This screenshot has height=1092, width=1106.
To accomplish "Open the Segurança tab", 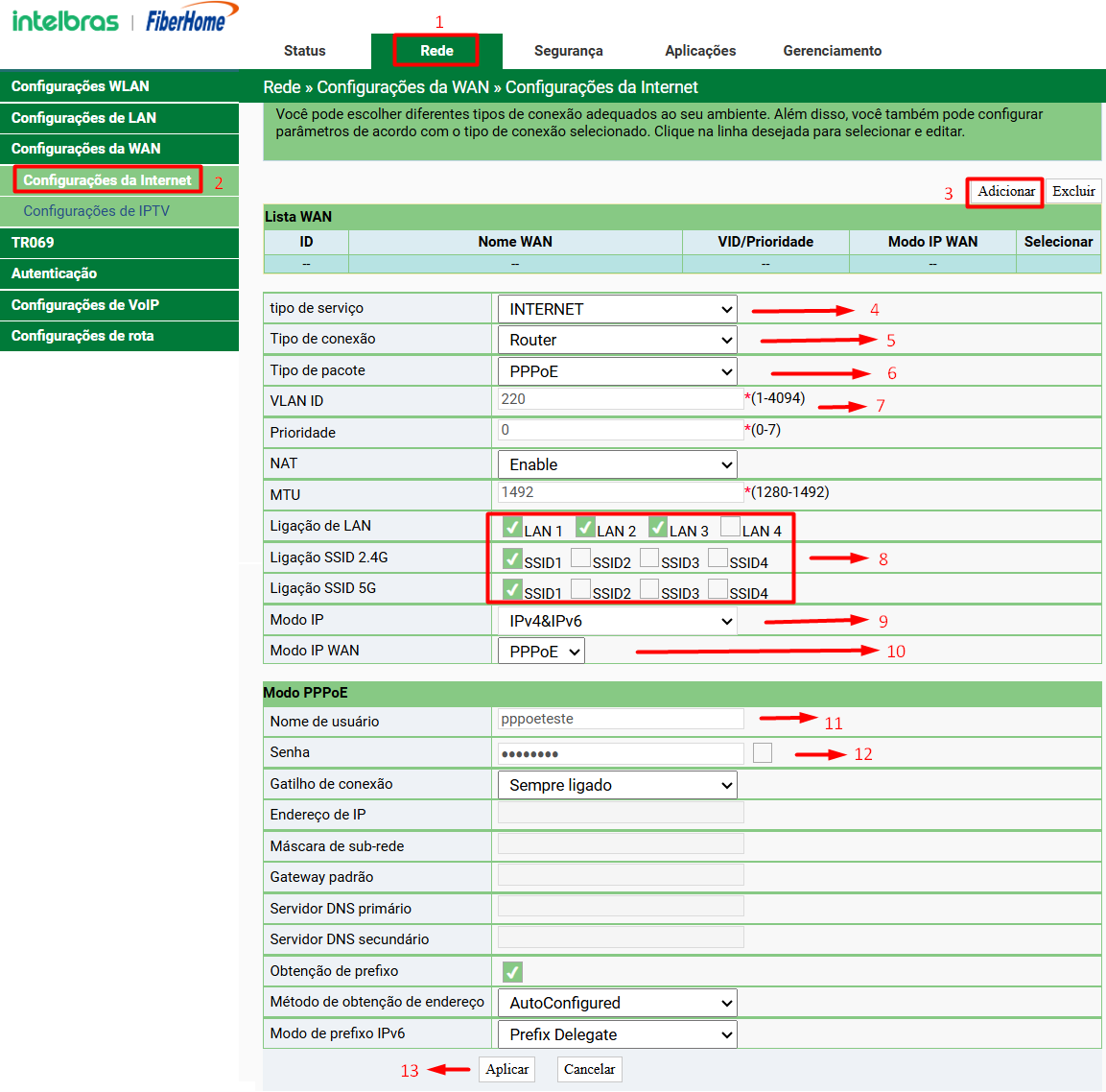I will click(569, 51).
